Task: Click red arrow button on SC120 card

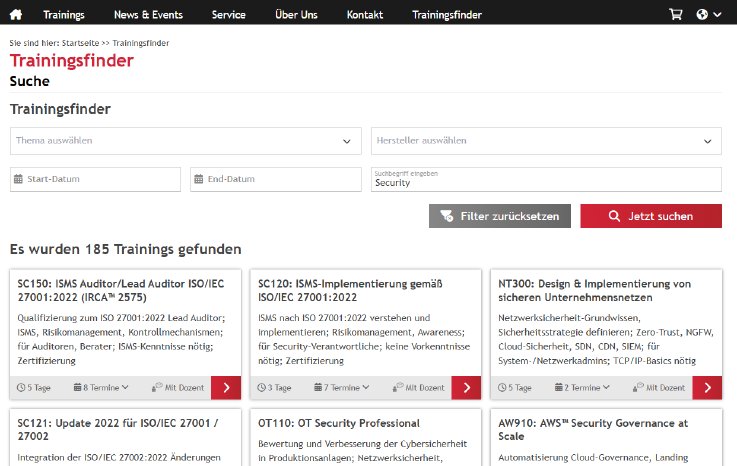Action: 466,387
